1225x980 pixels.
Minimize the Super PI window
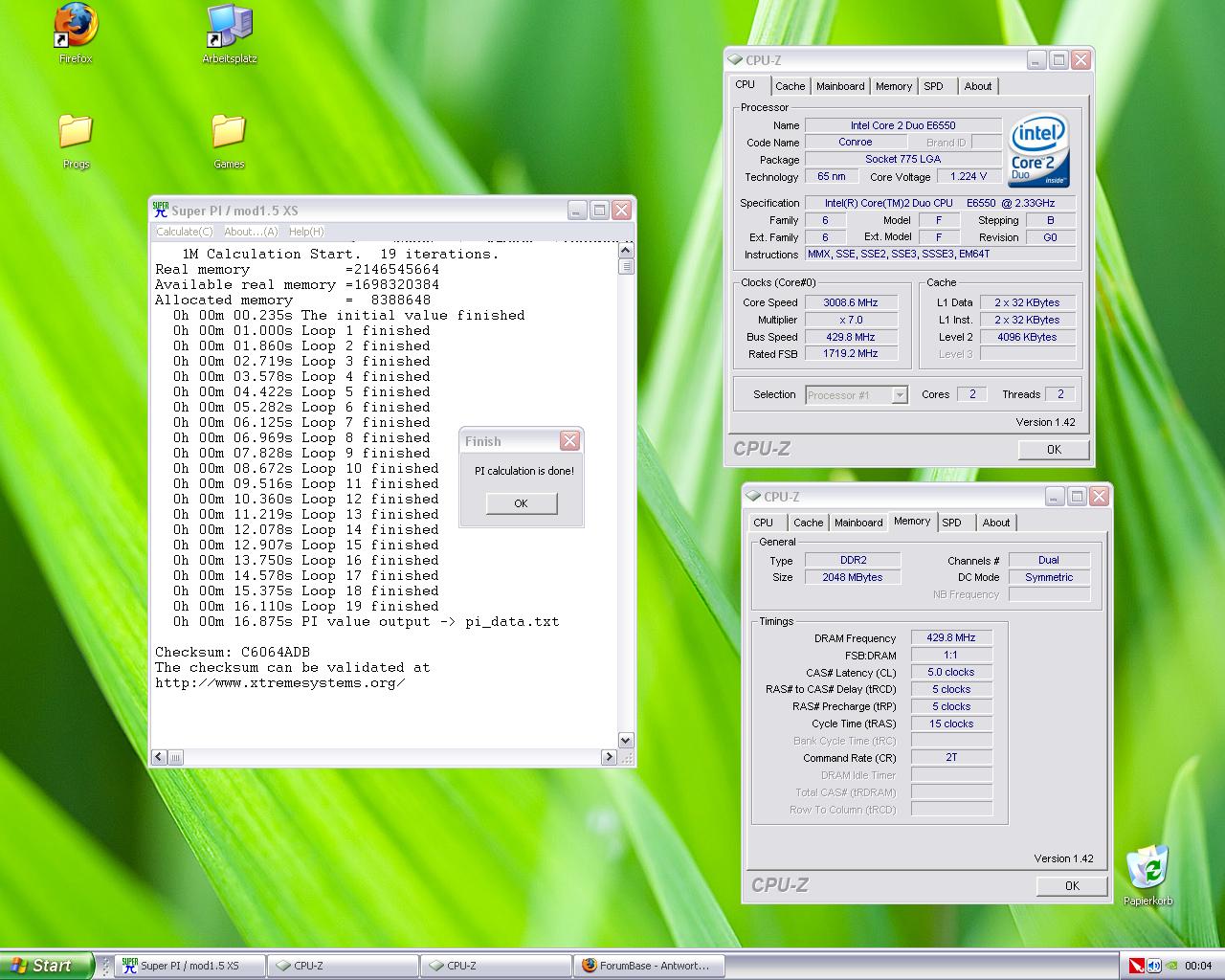(x=576, y=210)
